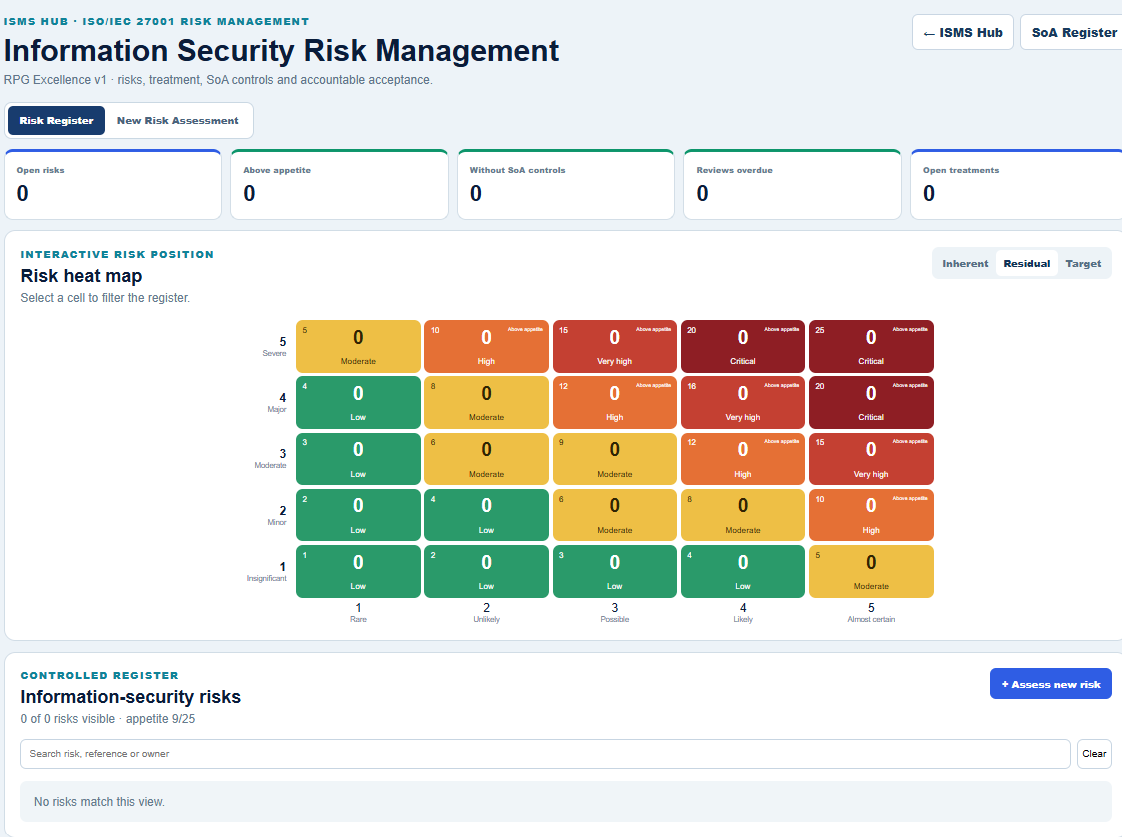Screen dimensions: 1122x837
Task: Click the "Information-security risks" heading
Action: coord(131,697)
